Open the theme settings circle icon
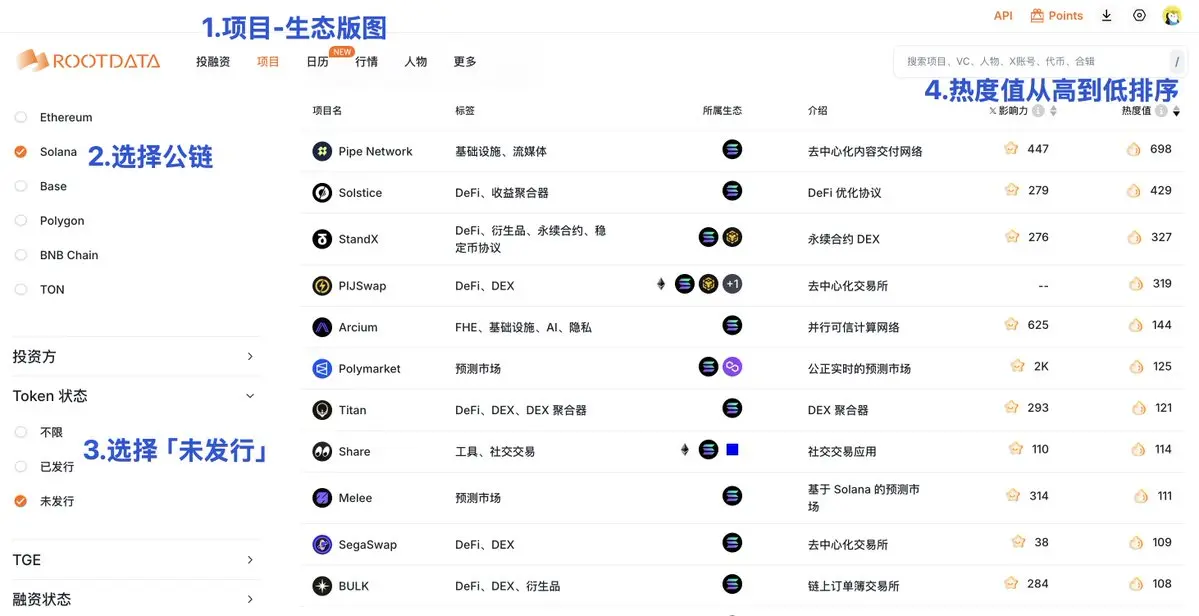The height and width of the screenshot is (616, 1199). tap(1139, 15)
